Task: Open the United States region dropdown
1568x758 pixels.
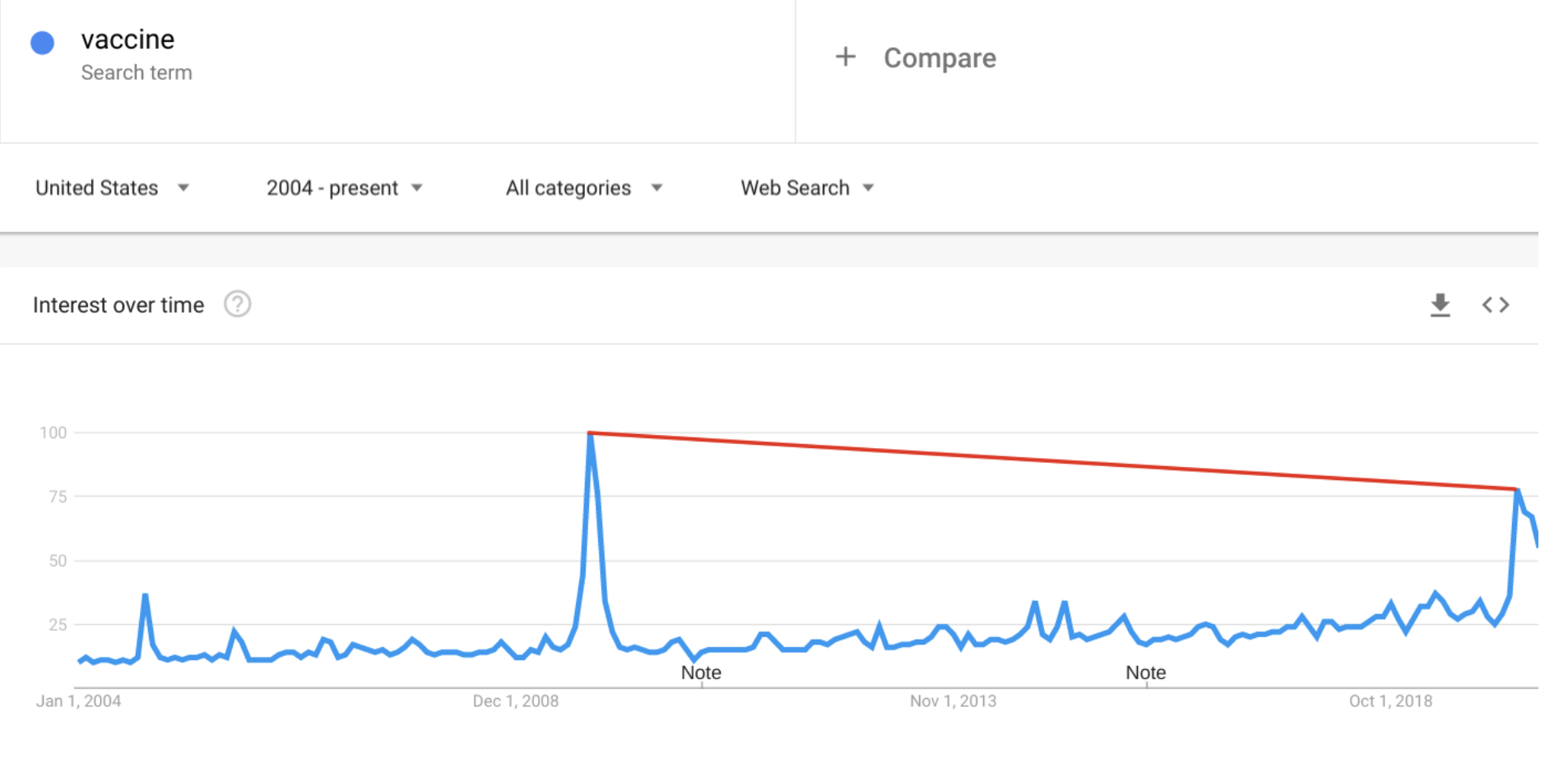Action: (x=112, y=188)
